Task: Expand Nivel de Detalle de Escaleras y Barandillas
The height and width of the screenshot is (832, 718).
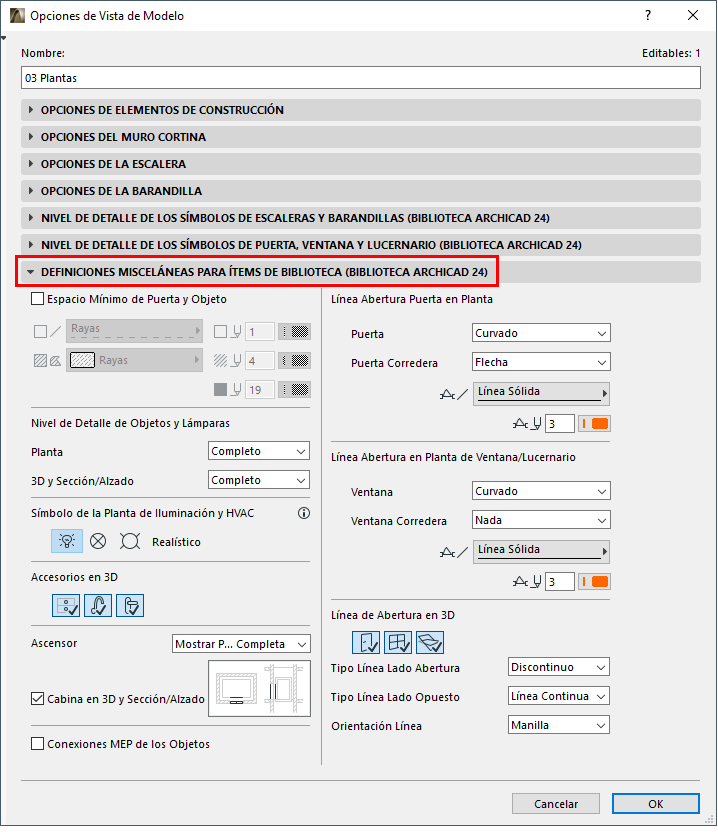Action: [x=361, y=218]
